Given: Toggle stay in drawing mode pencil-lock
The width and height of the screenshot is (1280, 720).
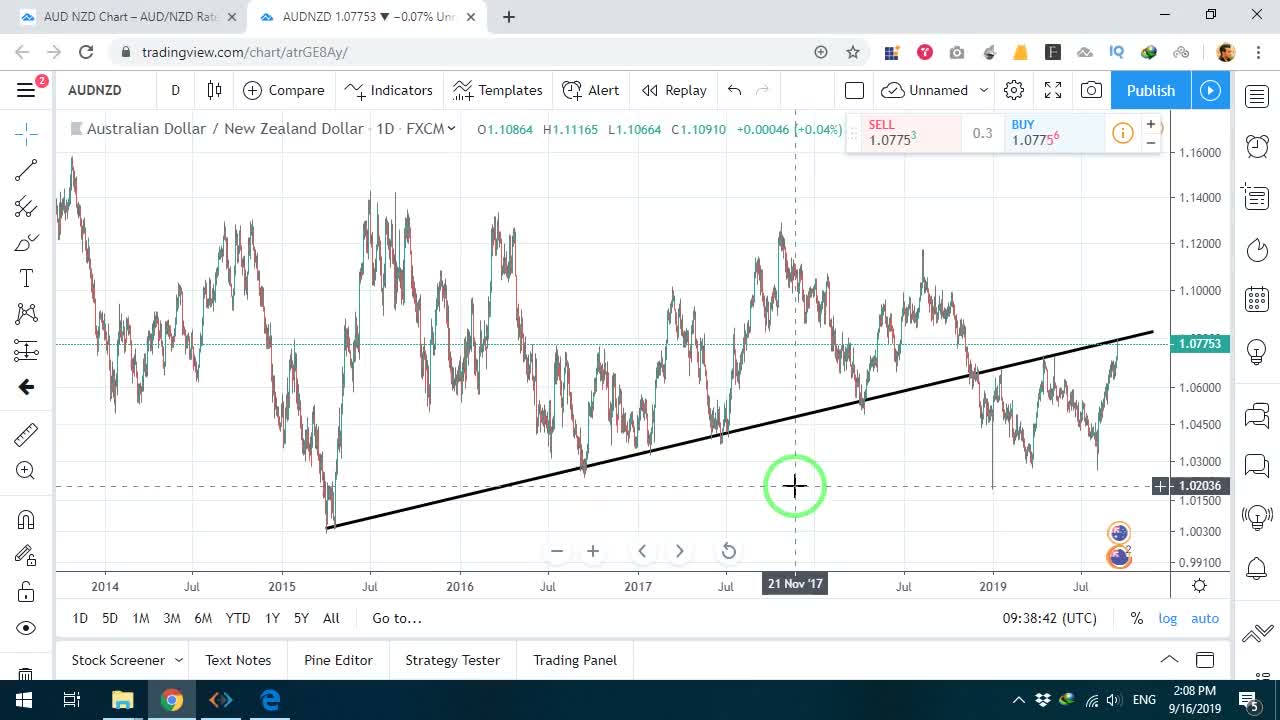Looking at the screenshot, I should point(26,555).
